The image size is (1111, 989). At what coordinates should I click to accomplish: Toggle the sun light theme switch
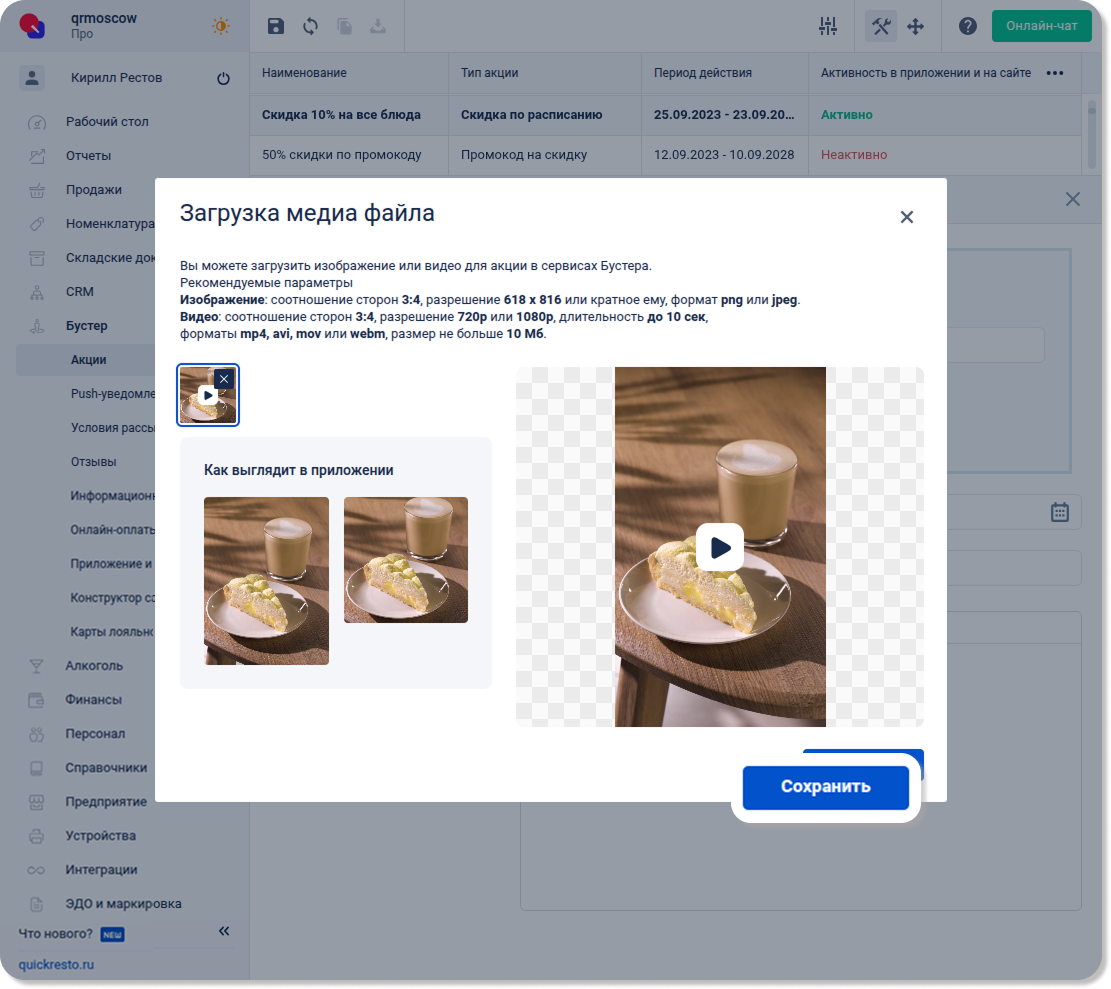click(220, 27)
